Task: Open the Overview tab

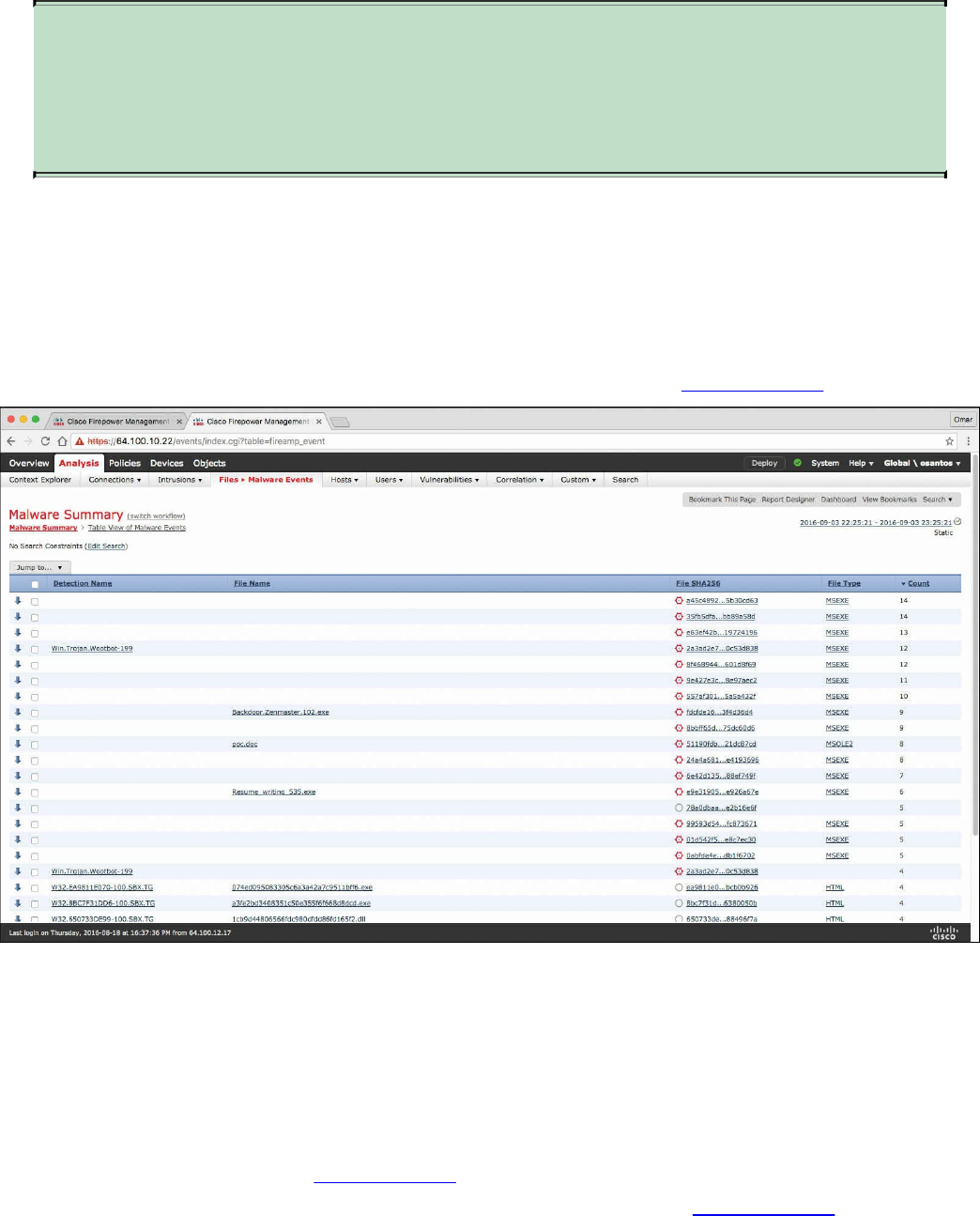Action: click(x=29, y=463)
